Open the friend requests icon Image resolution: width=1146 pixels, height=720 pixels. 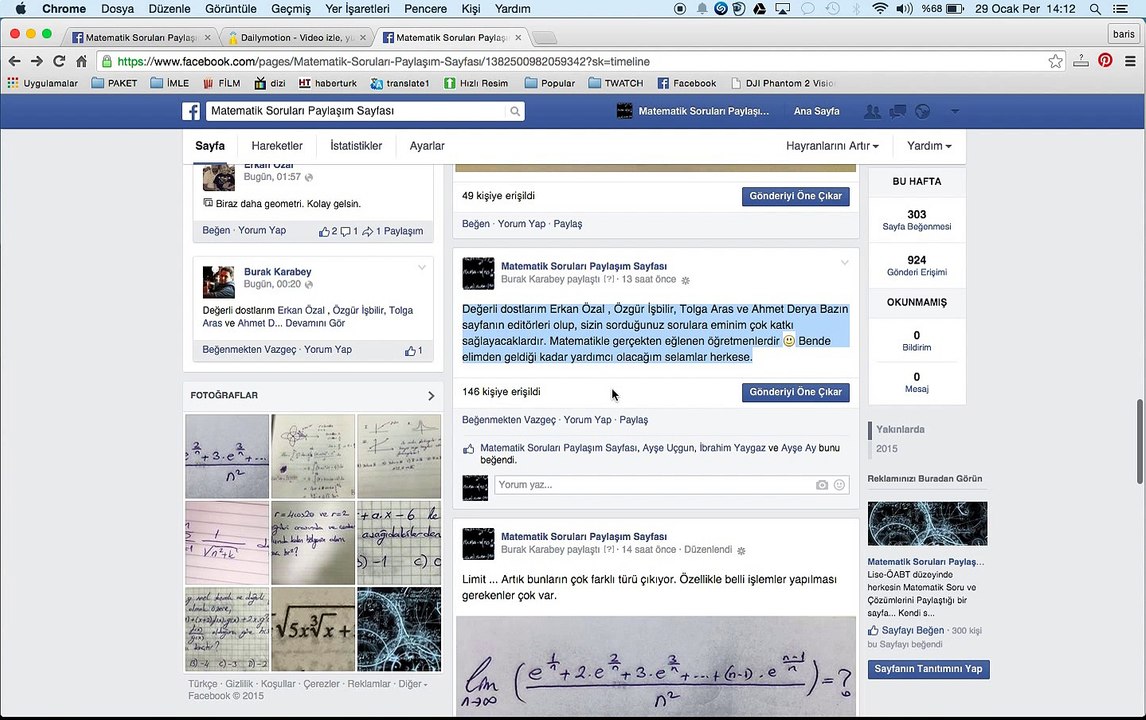872,111
